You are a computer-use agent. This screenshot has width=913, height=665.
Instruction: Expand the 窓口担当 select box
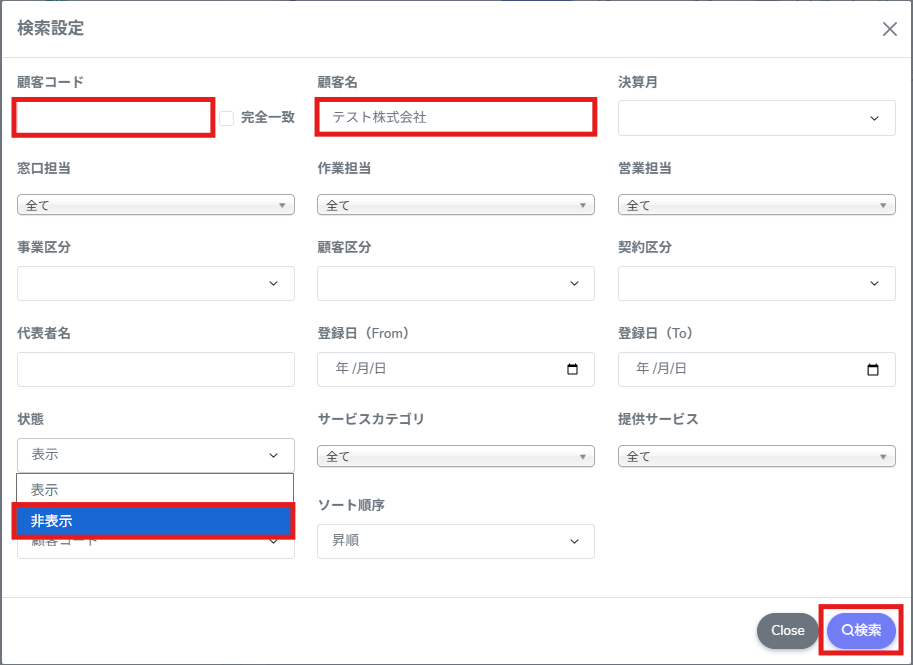(156, 205)
